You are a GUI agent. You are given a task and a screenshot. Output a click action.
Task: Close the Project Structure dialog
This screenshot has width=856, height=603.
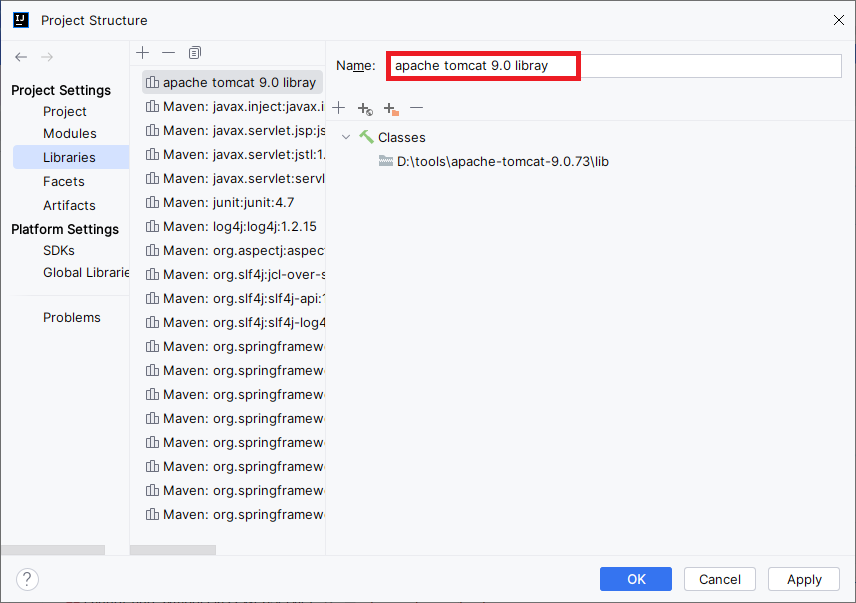pos(839,20)
